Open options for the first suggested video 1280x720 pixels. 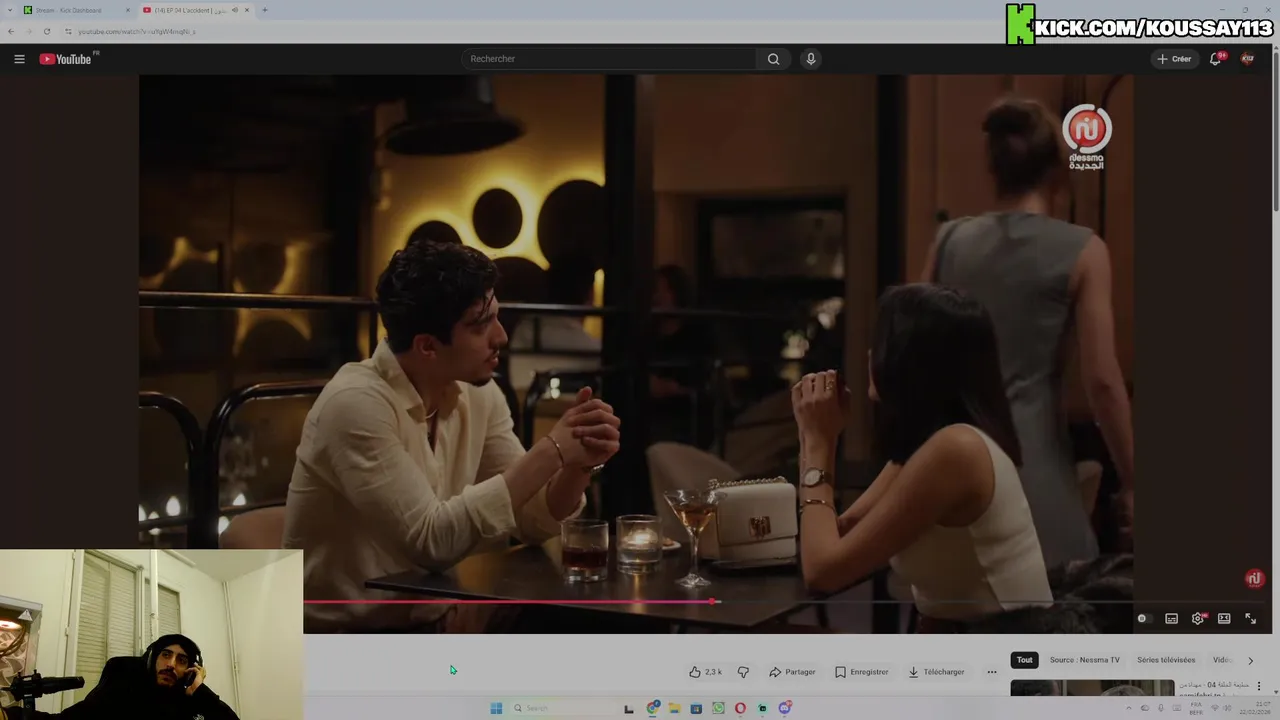click(1259, 687)
